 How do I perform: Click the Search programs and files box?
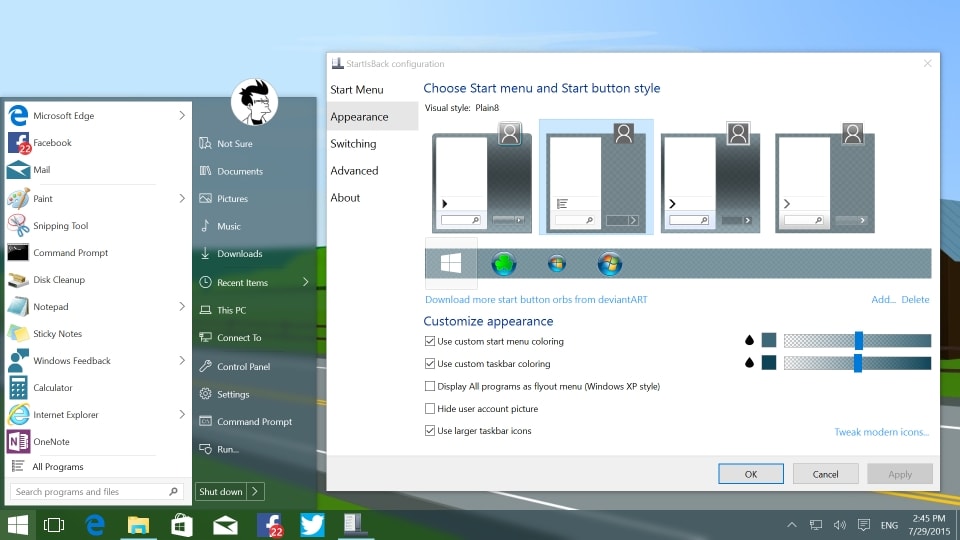click(x=96, y=492)
